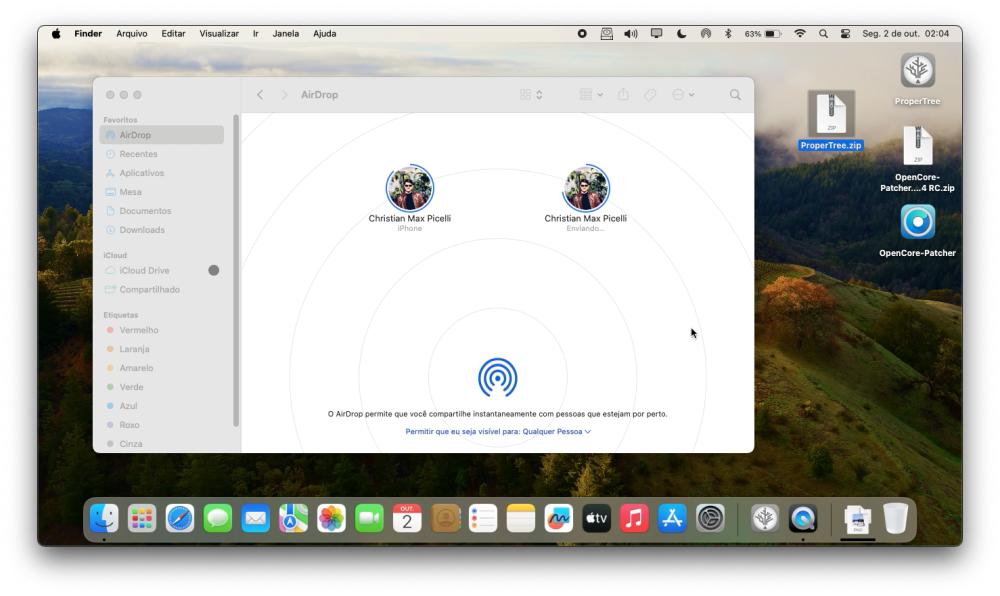
Task: Open the Trash in the Dock
Action: [x=896, y=518]
